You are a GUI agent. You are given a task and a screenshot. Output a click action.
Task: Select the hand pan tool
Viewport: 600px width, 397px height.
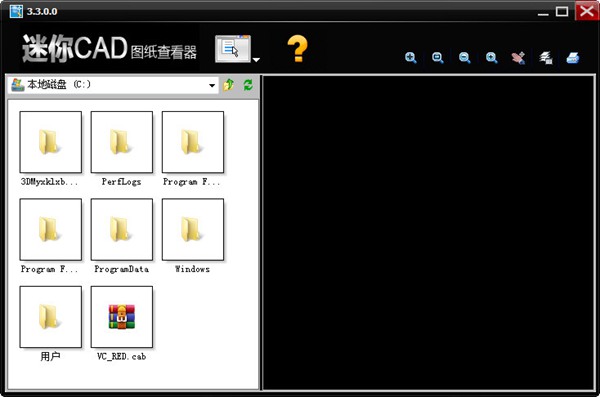pos(518,58)
